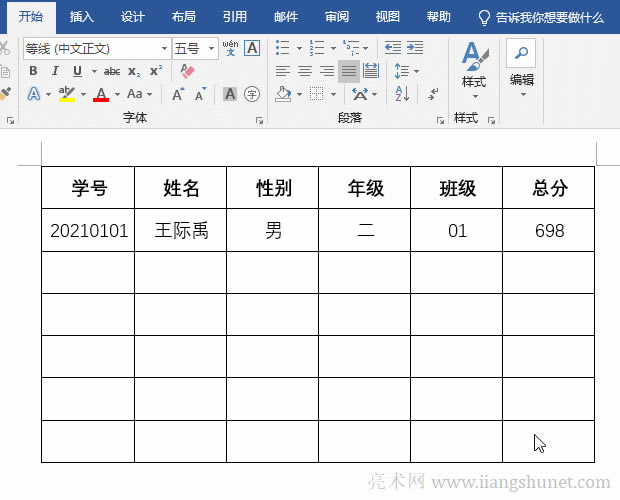
Task: Toggle character shading icon
Action: (230, 94)
